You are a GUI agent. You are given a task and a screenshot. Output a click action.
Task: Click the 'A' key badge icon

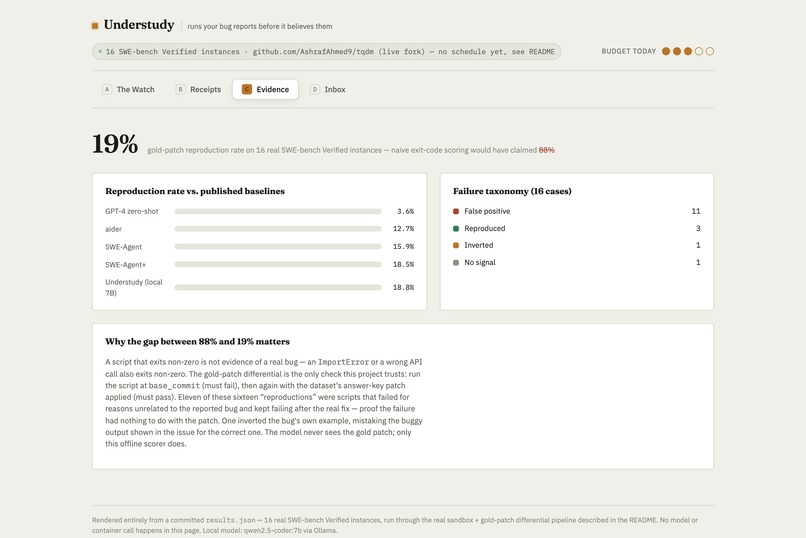pyautogui.click(x=107, y=89)
